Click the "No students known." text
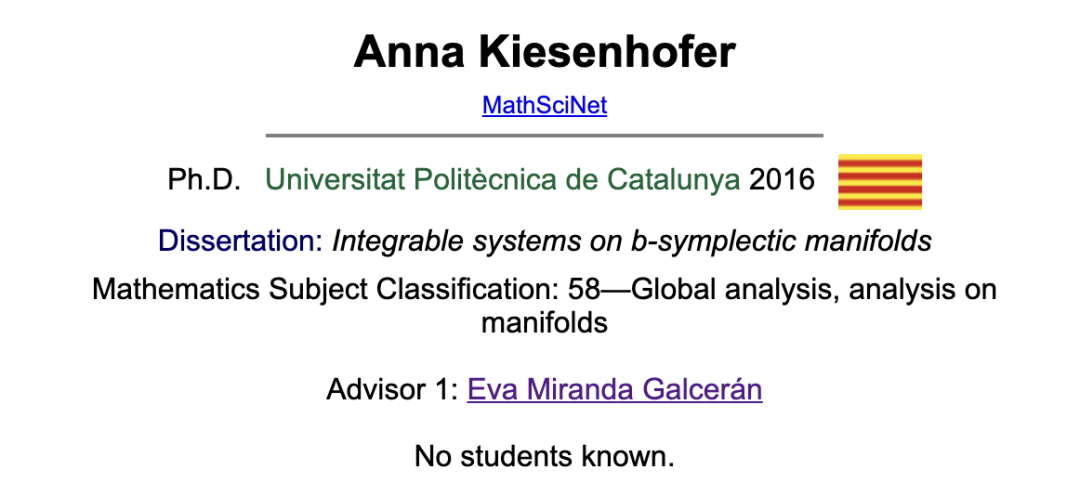Screen dimensions: 1080x496 [544, 457]
